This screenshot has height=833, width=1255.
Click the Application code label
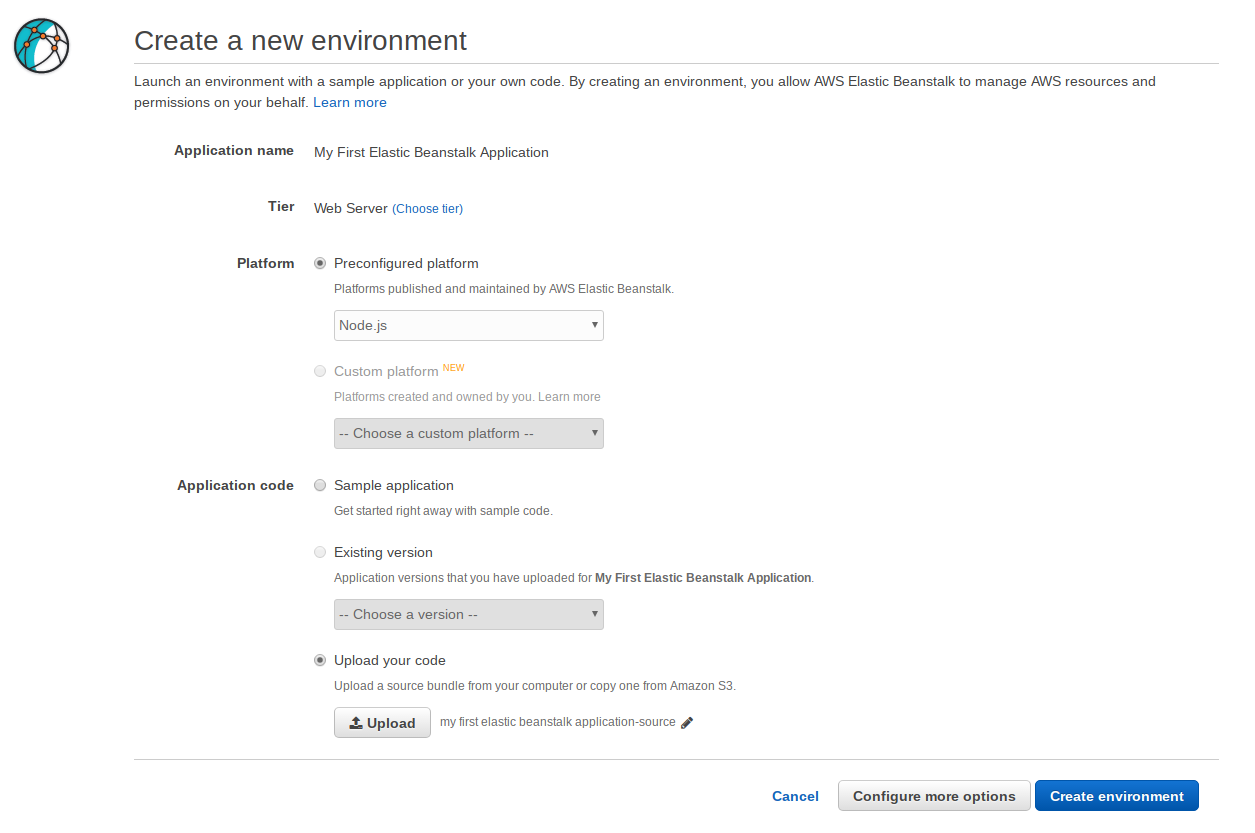tap(235, 485)
